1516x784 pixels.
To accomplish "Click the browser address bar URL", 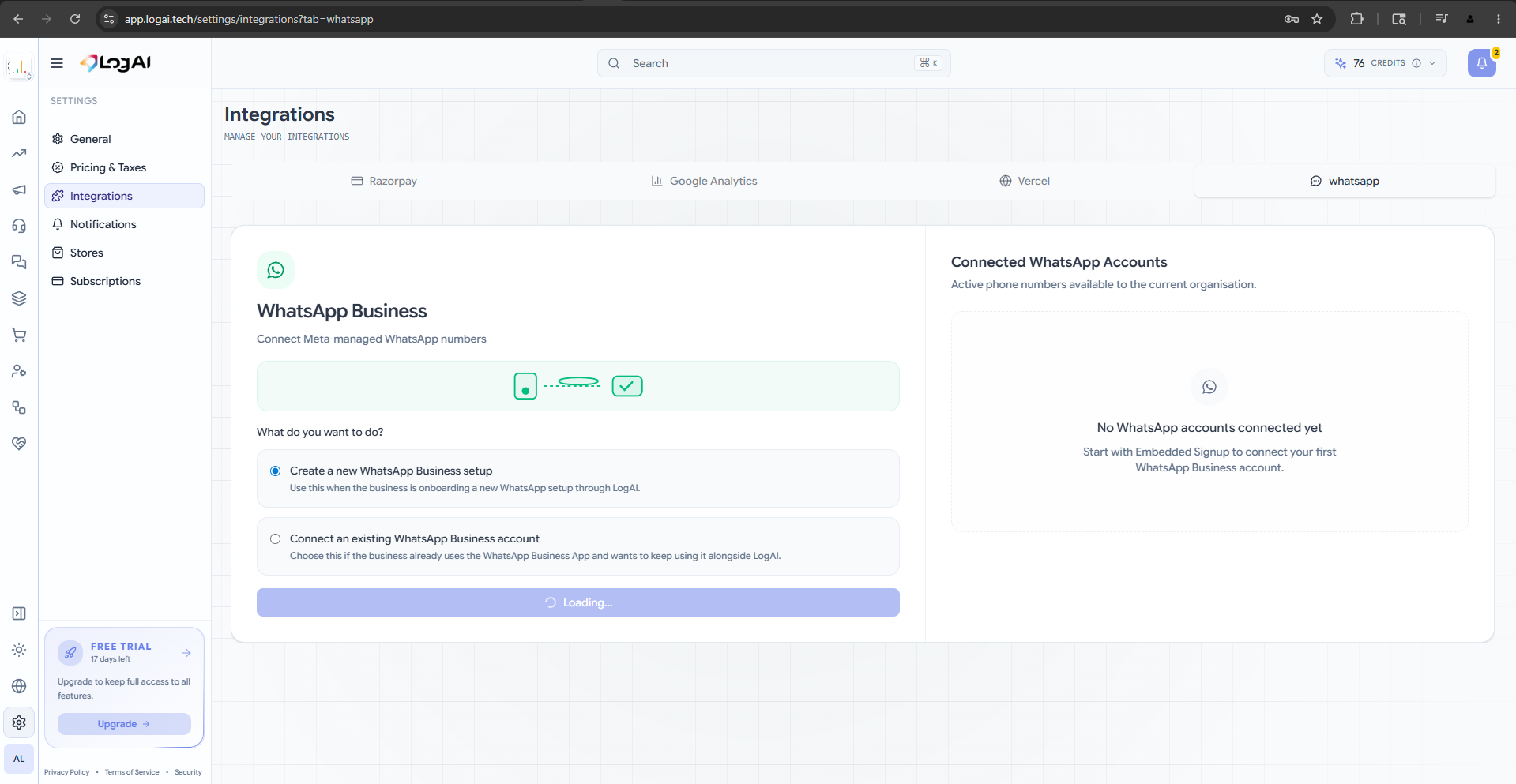I will pos(249,19).
